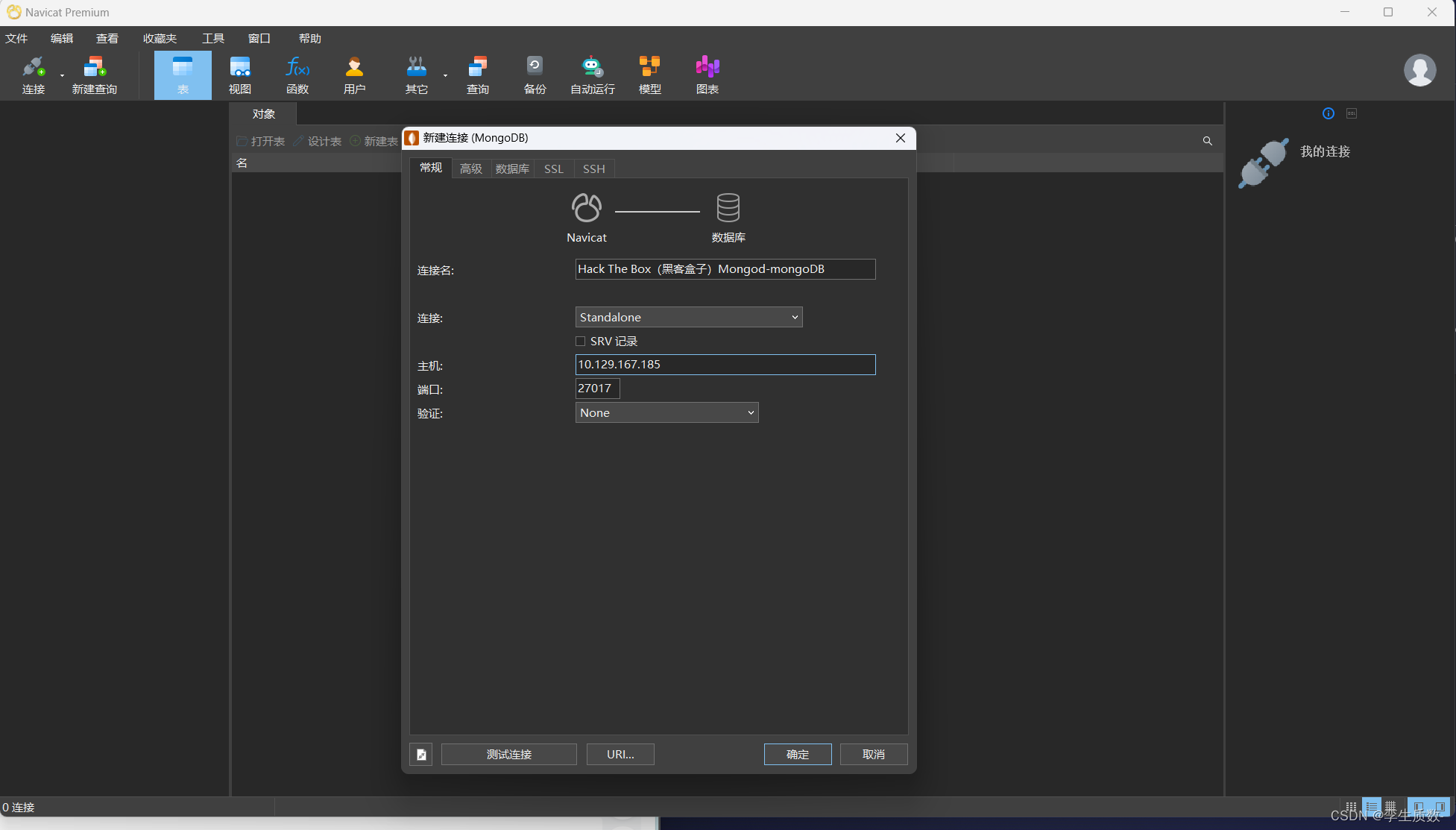
Task: Click the 连接名 input field
Action: (725, 269)
